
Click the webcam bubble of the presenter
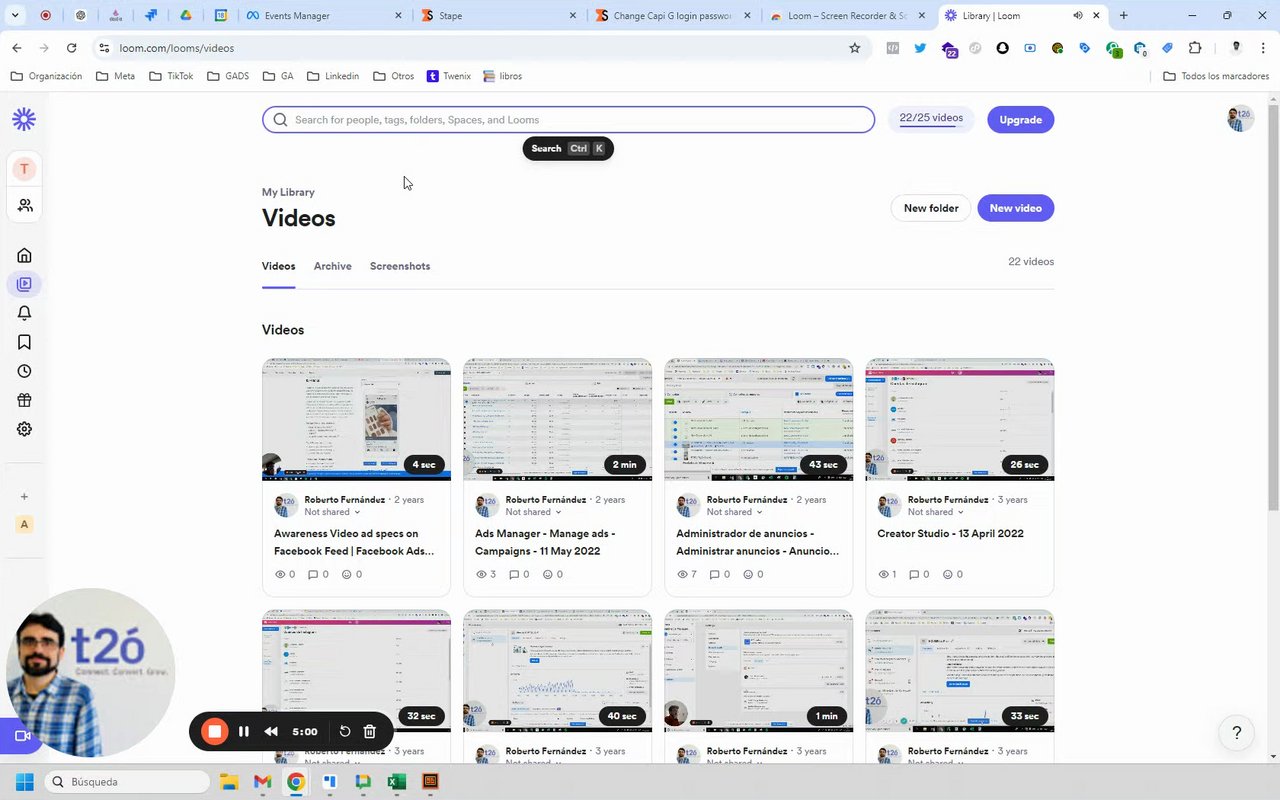click(x=90, y=672)
